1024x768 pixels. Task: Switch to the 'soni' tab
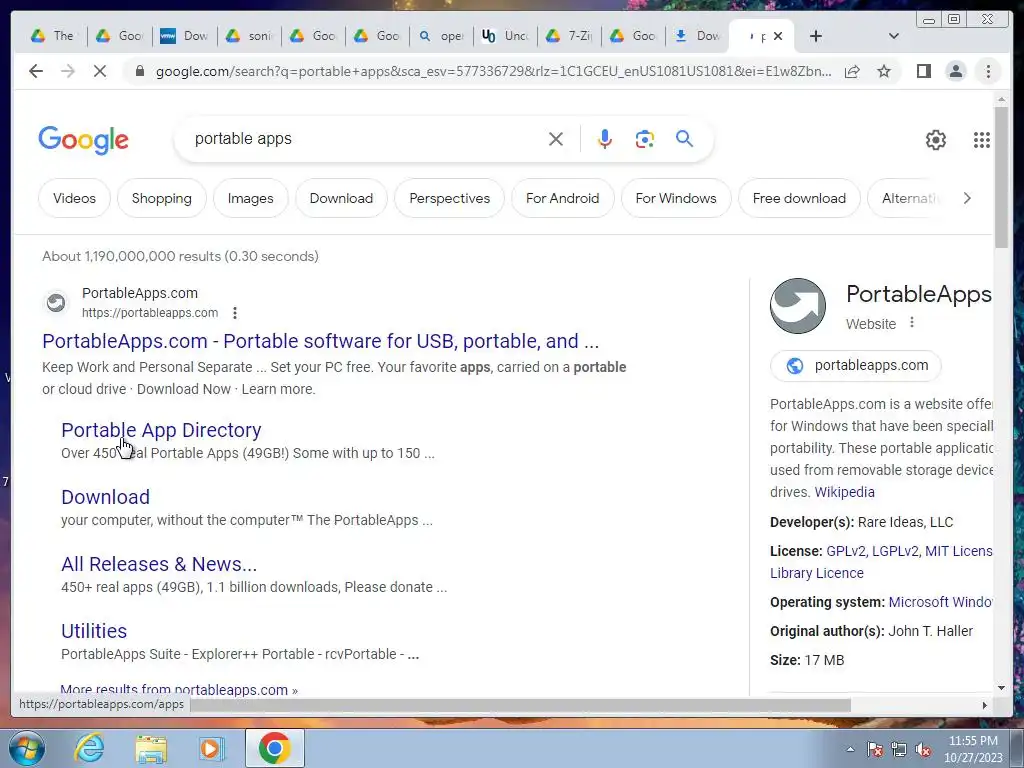click(249, 36)
